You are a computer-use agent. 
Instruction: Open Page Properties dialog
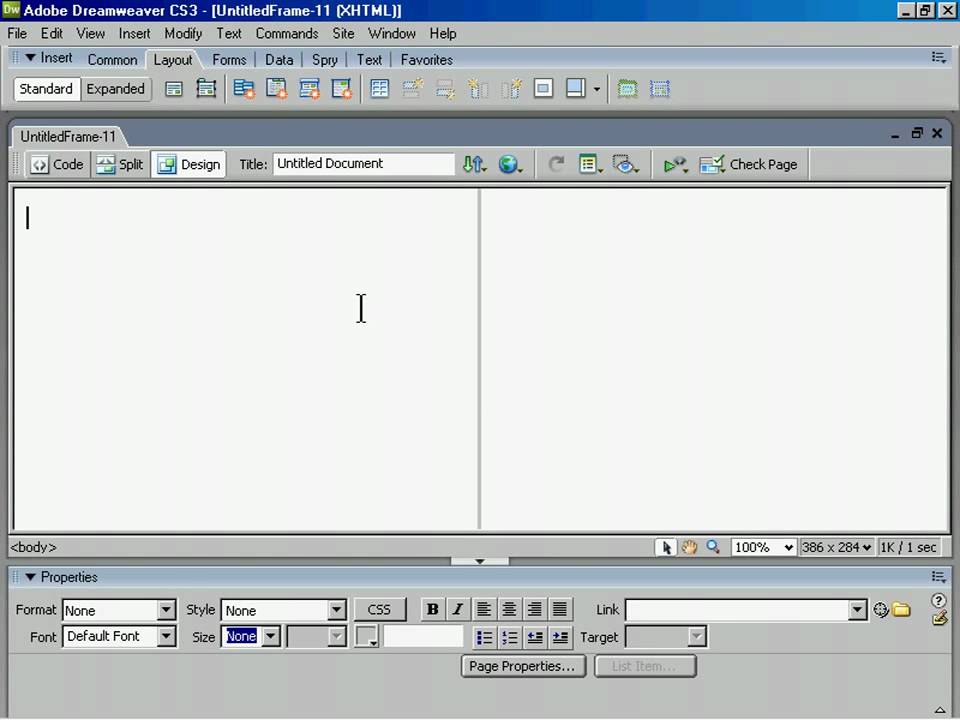[522, 666]
